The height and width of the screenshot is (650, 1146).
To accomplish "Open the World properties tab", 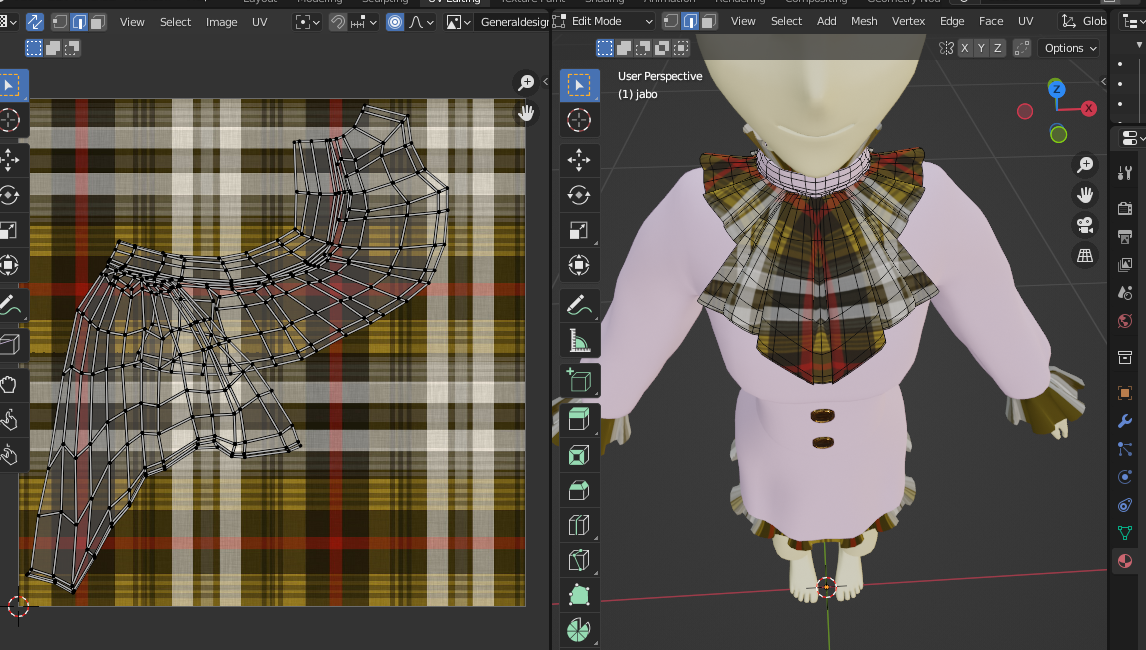I will click(1126, 321).
